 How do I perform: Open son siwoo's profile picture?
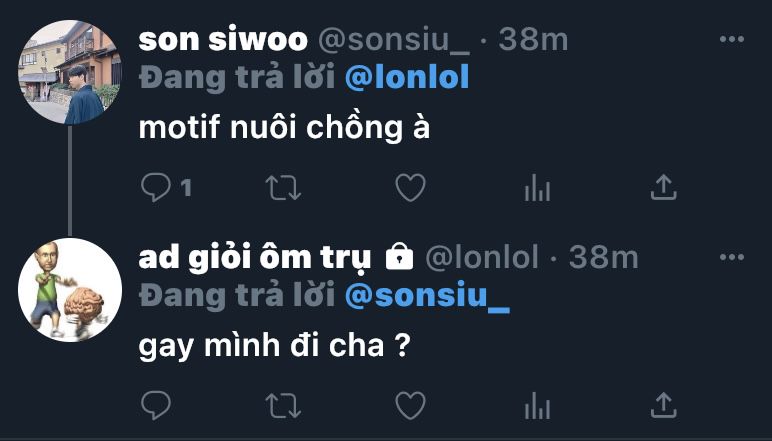(70, 72)
